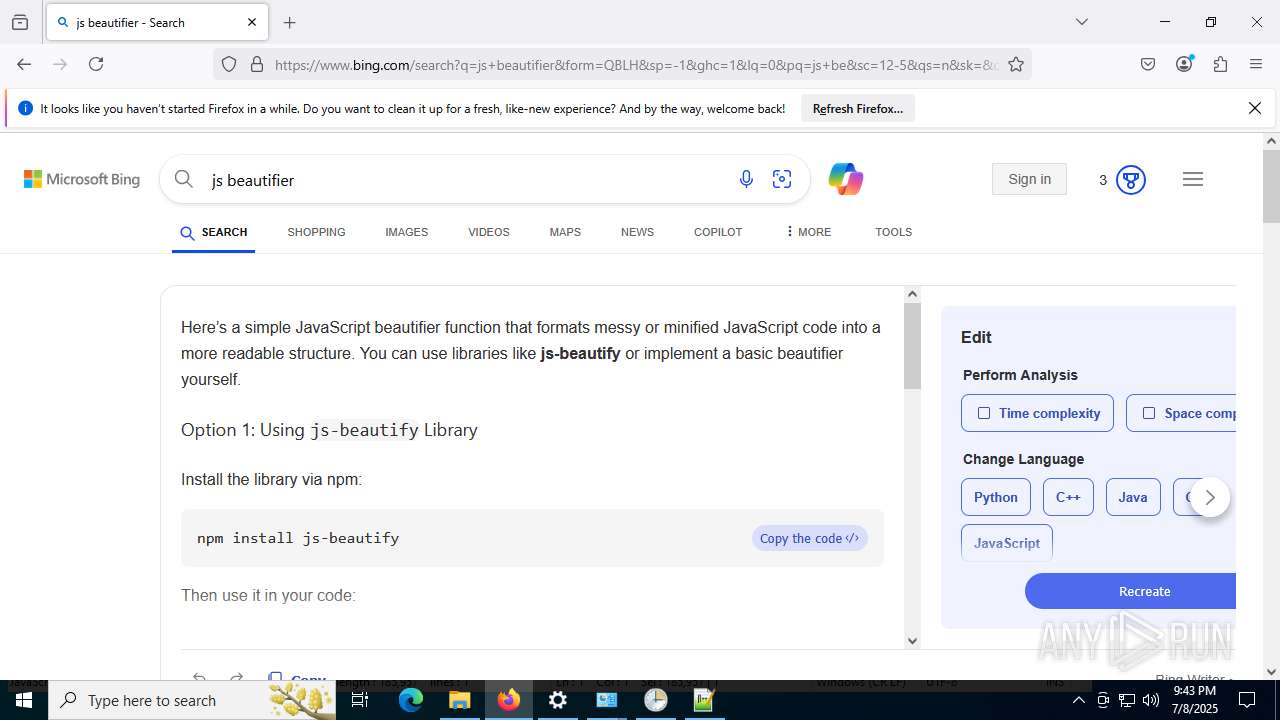Change language to C++
The image size is (1280, 720).
point(1068,497)
